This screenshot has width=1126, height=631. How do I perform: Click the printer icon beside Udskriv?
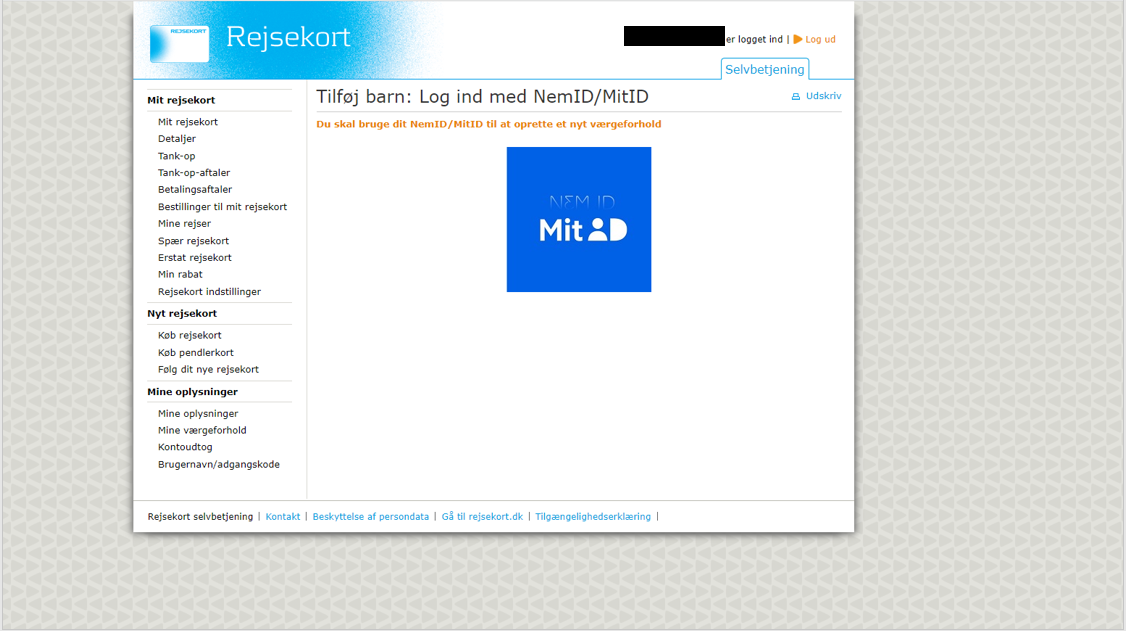coord(796,97)
